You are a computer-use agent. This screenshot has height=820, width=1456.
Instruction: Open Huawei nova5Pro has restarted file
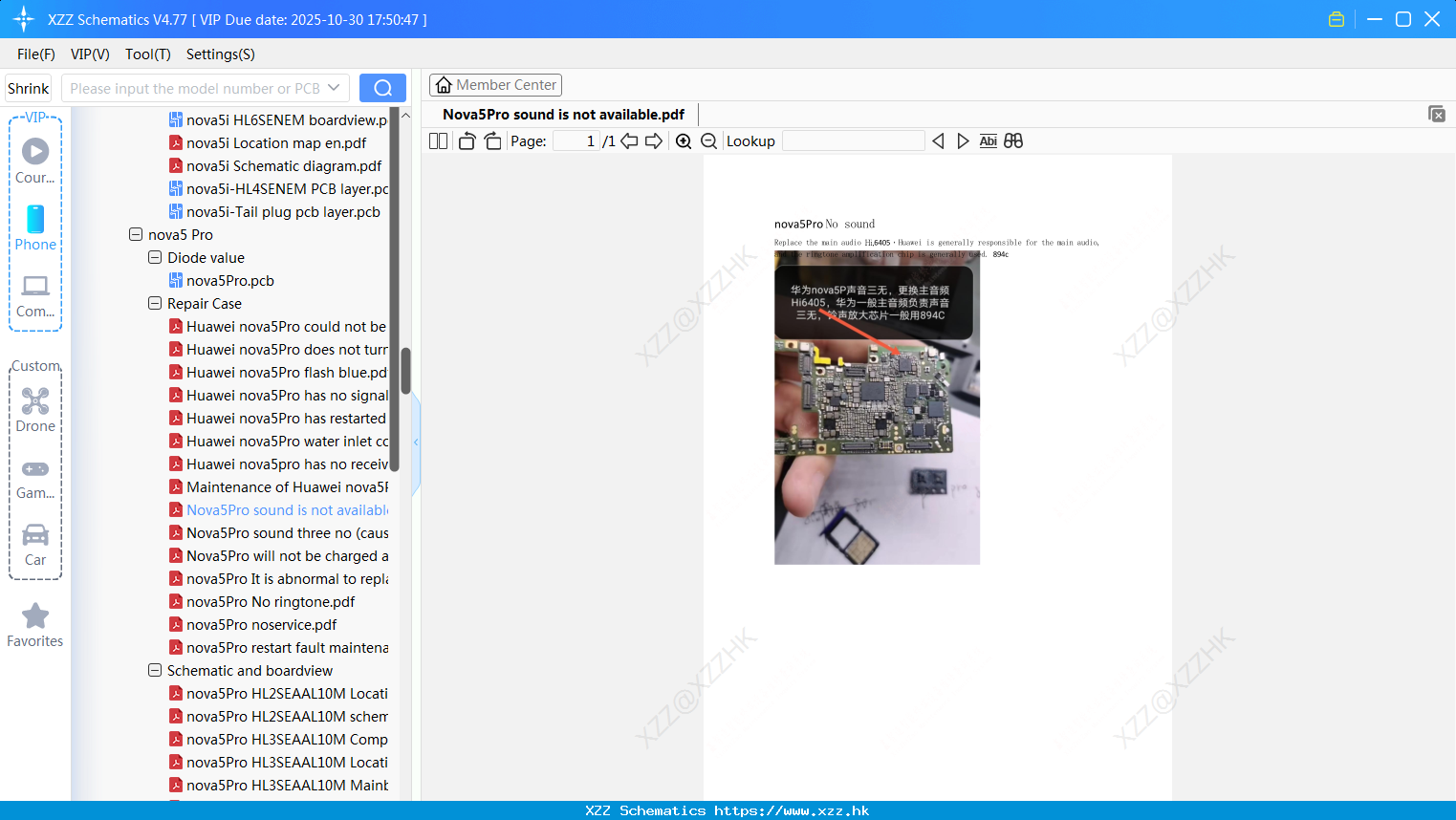click(279, 418)
